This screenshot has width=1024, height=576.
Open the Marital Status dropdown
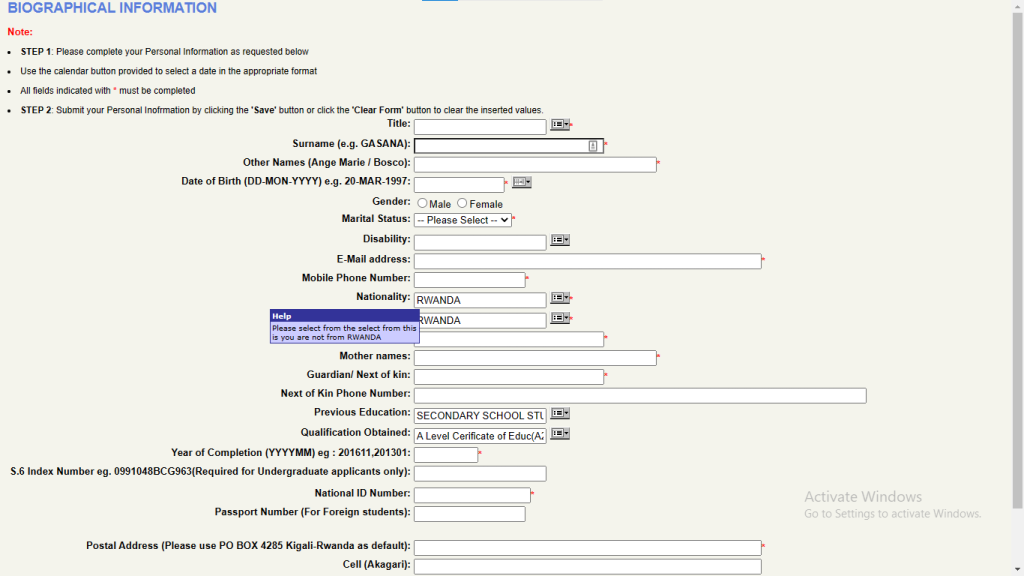pyautogui.click(x=463, y=220)
